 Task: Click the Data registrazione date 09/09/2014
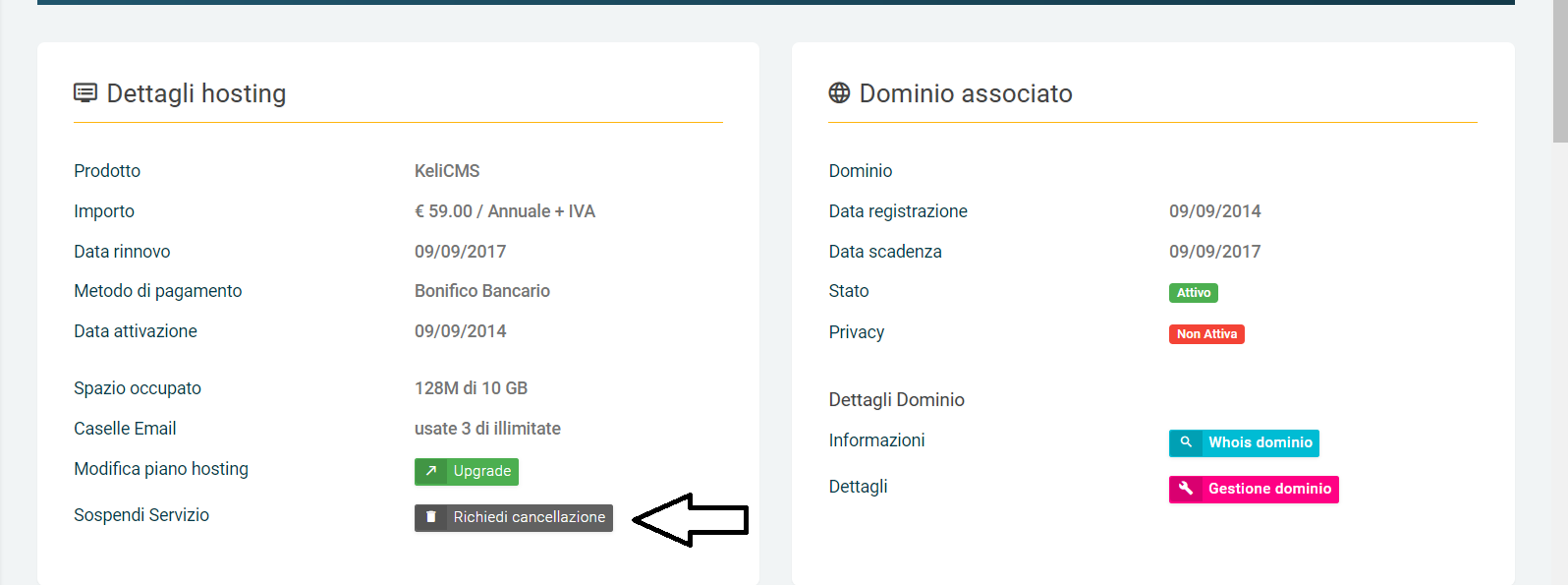click(1215, 211)
